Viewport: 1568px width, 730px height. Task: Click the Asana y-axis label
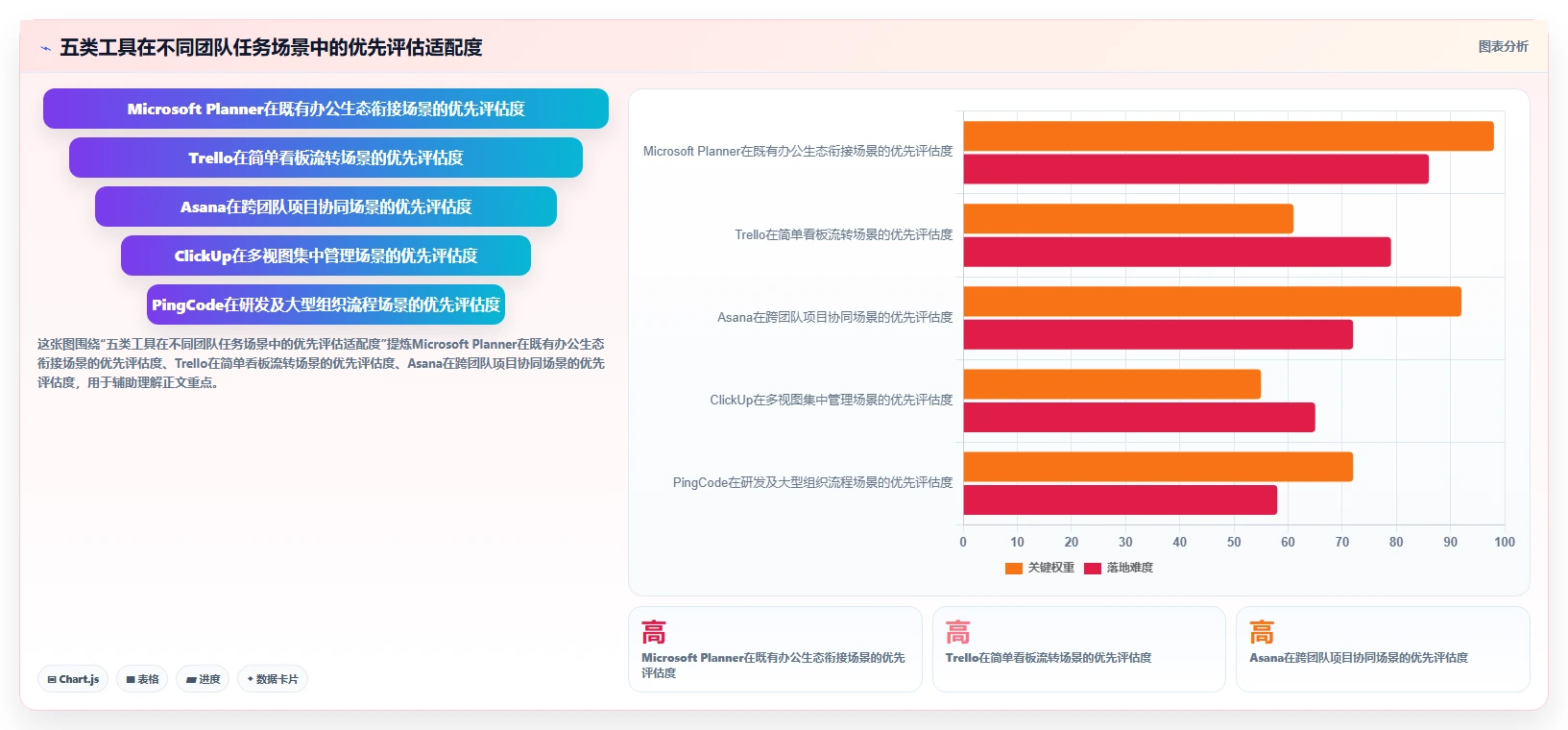click(835, 317)
